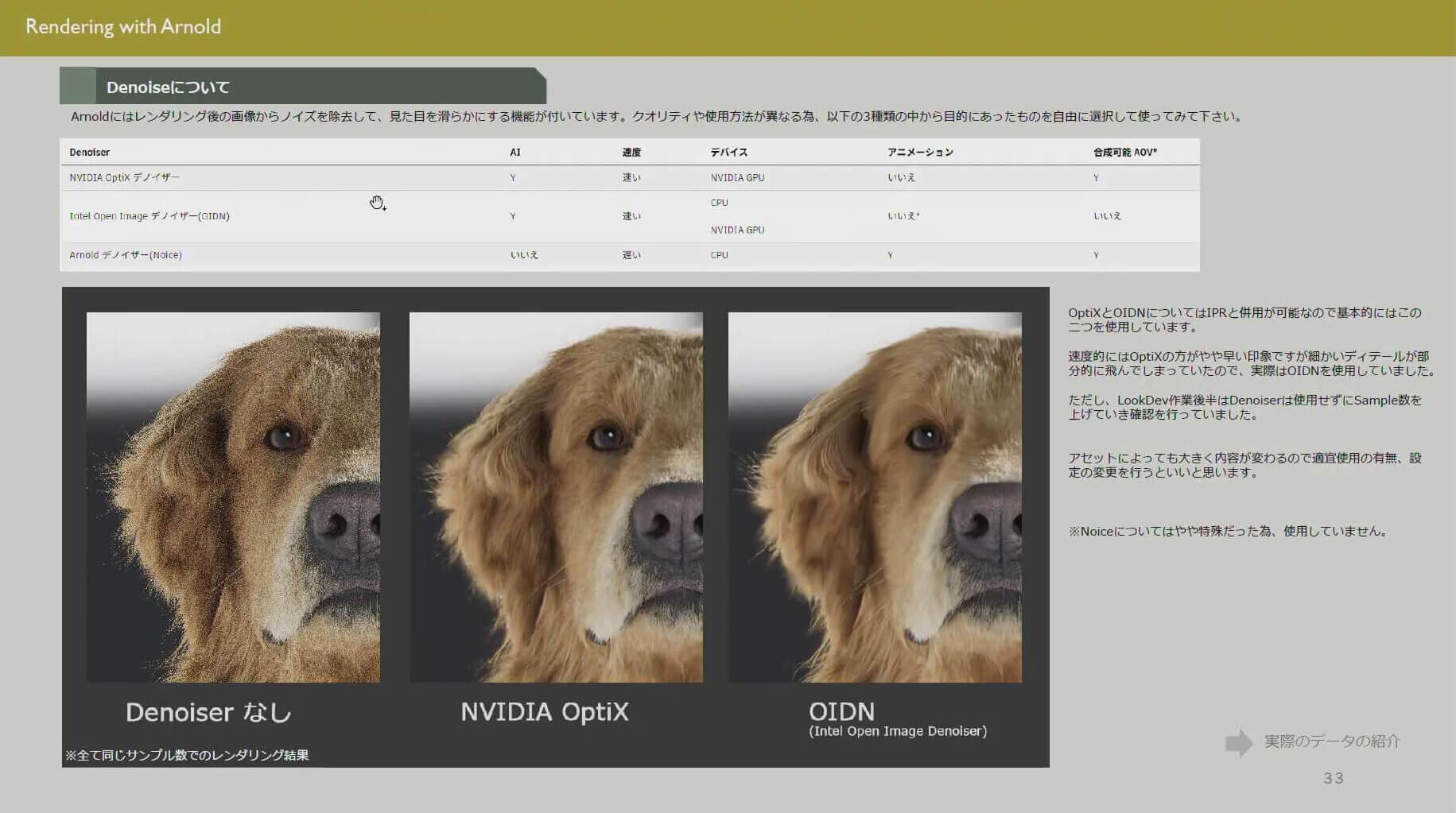Screen dimensions: 1456x813
Task: Click the 'アニメーション' column header
Action: click(x=920, y=152)
